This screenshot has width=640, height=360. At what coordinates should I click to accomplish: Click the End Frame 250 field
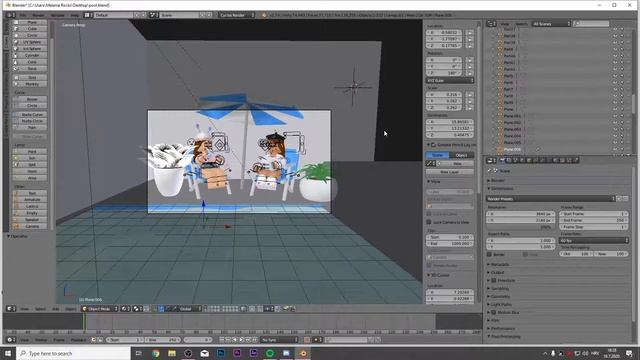[594, 220]
